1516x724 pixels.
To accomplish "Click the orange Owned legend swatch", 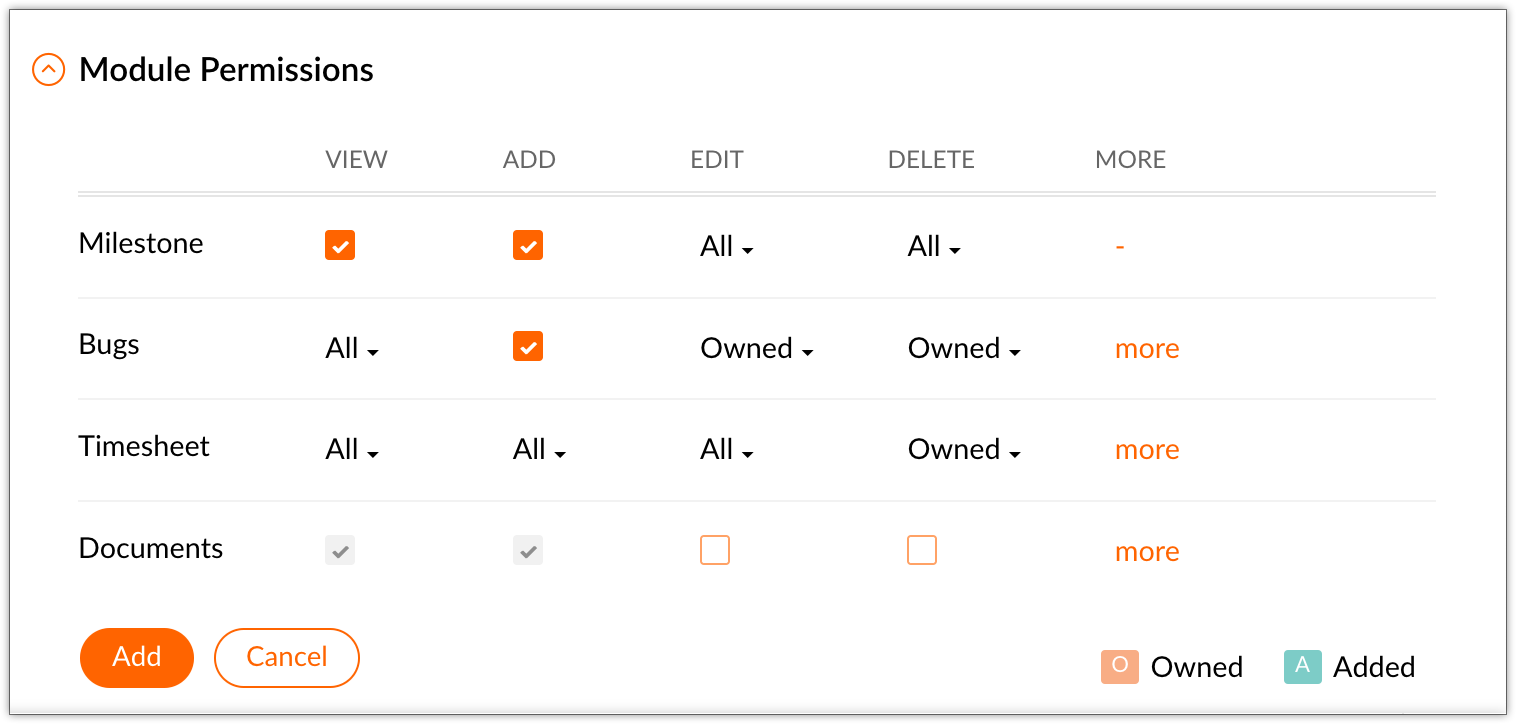I will [x=1120, y=667].
